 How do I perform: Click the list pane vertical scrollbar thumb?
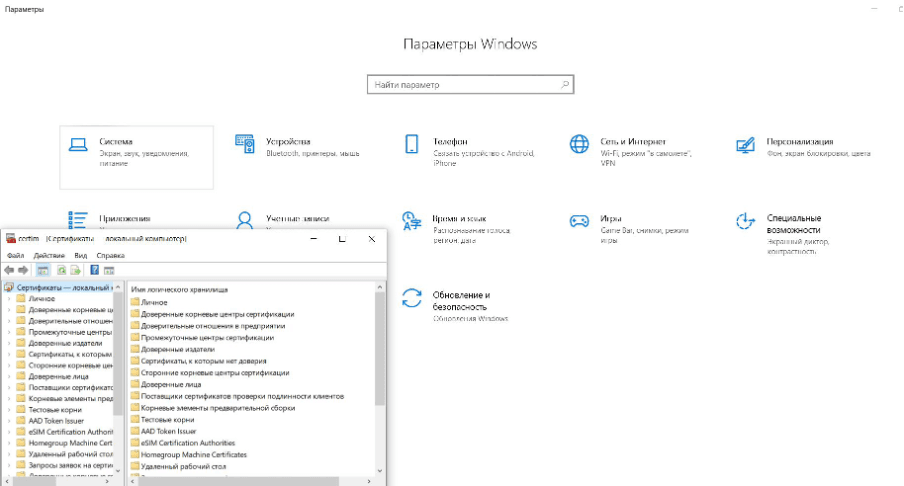point(379,348)
